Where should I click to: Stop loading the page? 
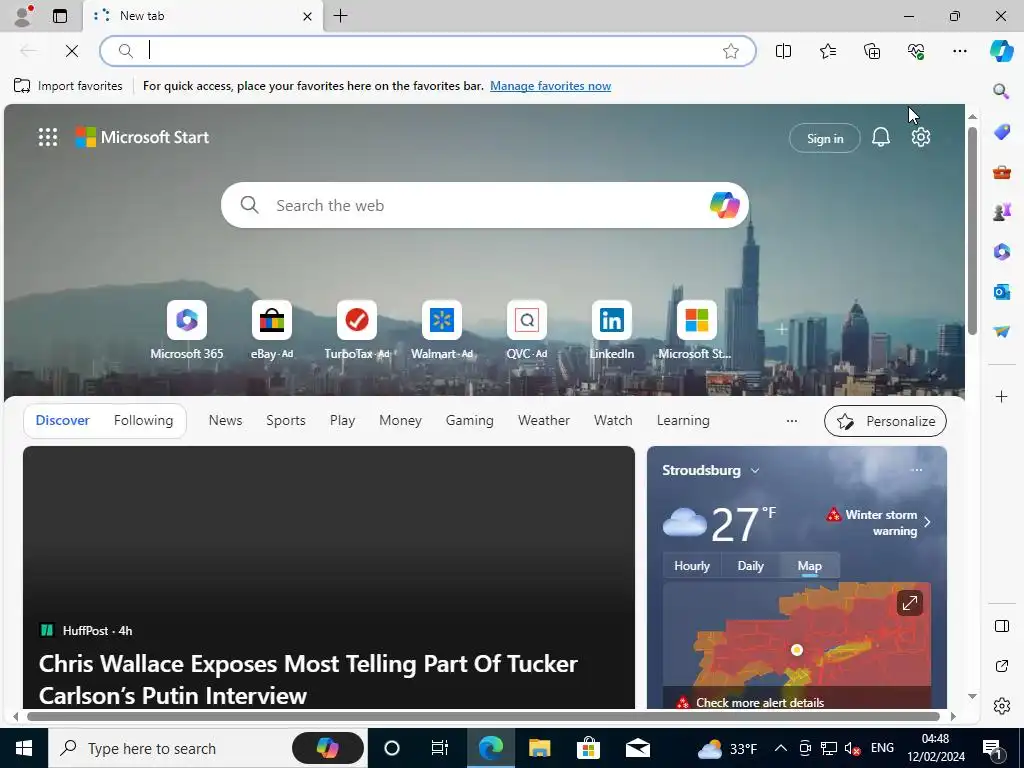[72, 51]
